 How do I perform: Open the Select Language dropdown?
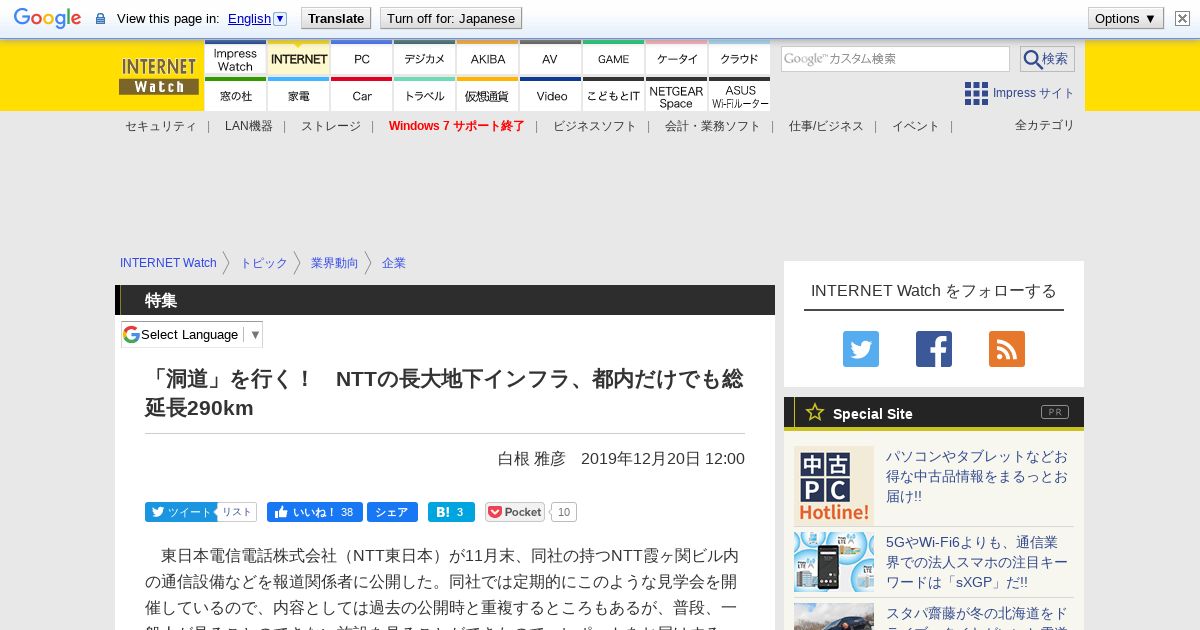[x=192, y=334]
